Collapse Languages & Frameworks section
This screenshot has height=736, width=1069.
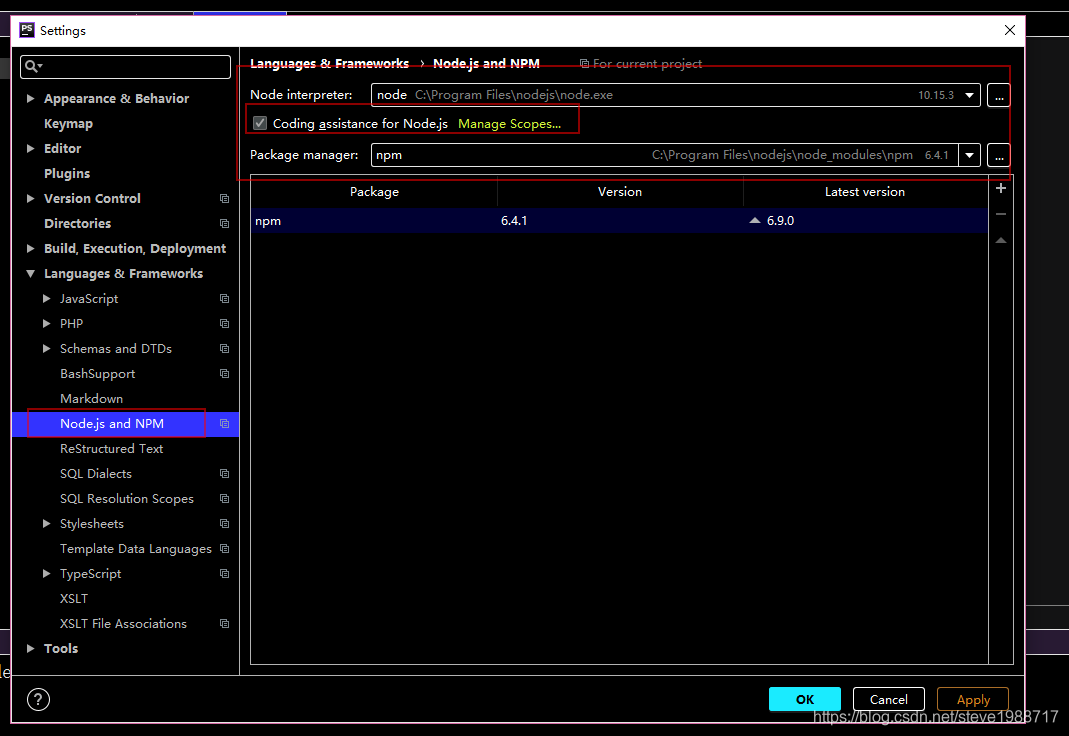pos(30,273)
